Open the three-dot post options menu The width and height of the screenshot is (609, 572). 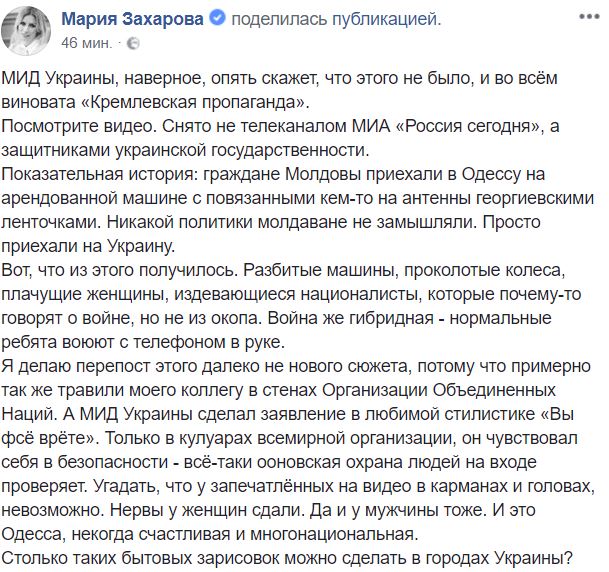point(589,17)
